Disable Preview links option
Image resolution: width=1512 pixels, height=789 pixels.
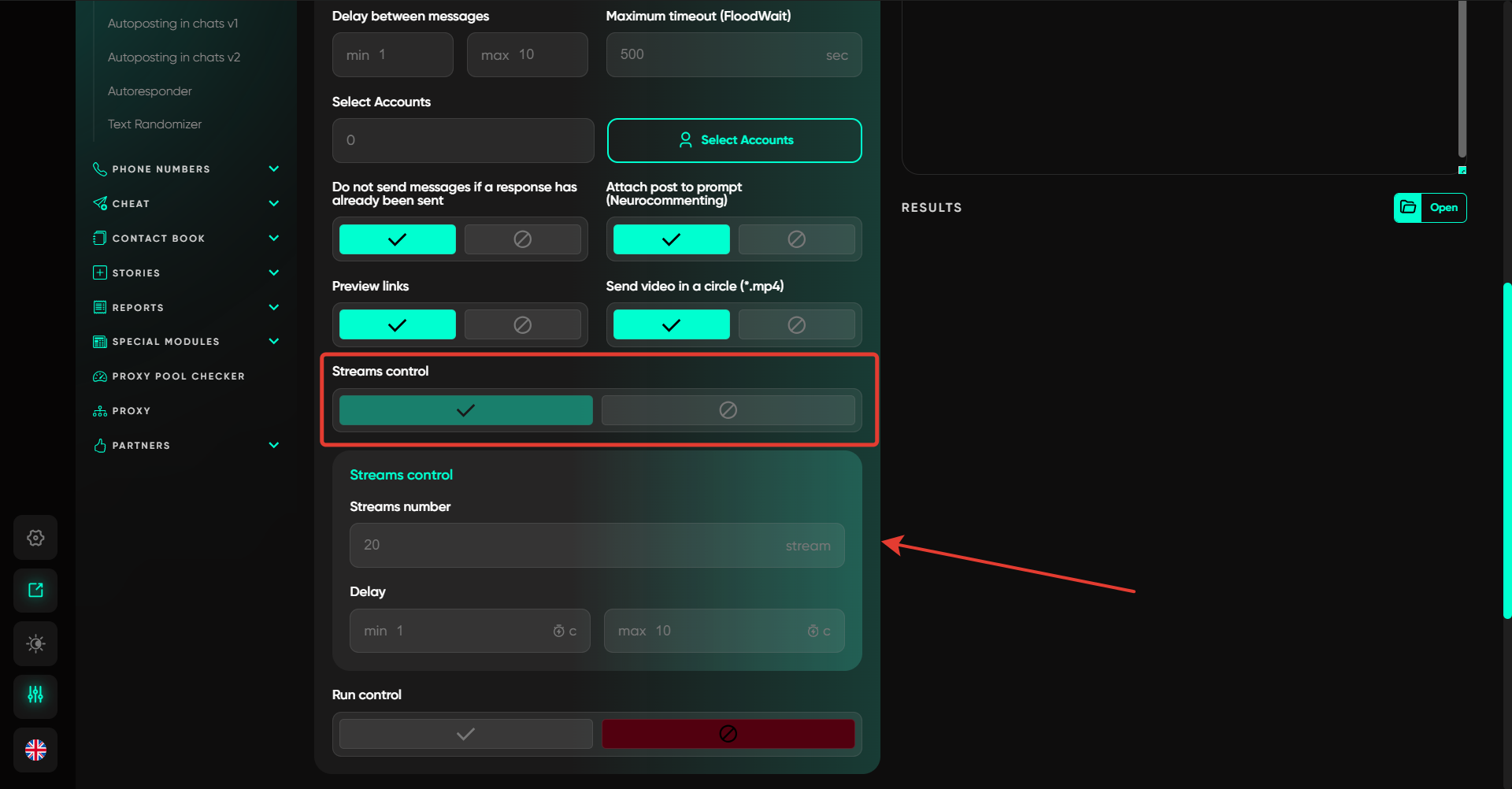(x=522, y=324)
